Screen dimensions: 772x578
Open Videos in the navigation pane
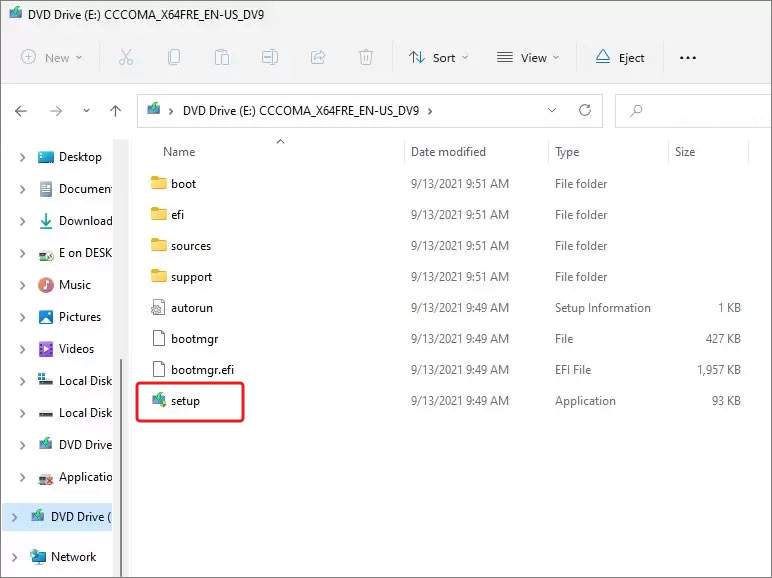coord(66,349)
